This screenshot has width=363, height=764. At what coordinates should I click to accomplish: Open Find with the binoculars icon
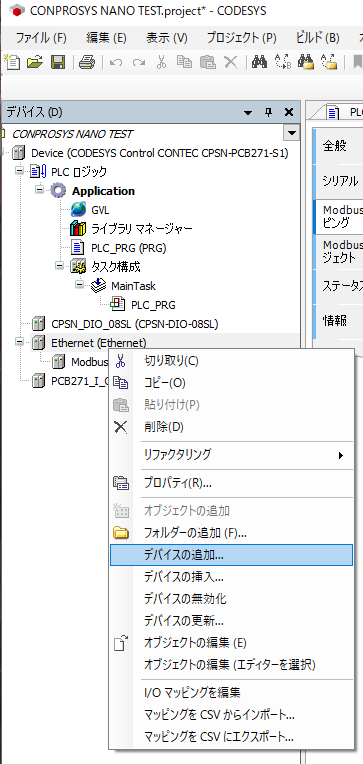point(259,62)
